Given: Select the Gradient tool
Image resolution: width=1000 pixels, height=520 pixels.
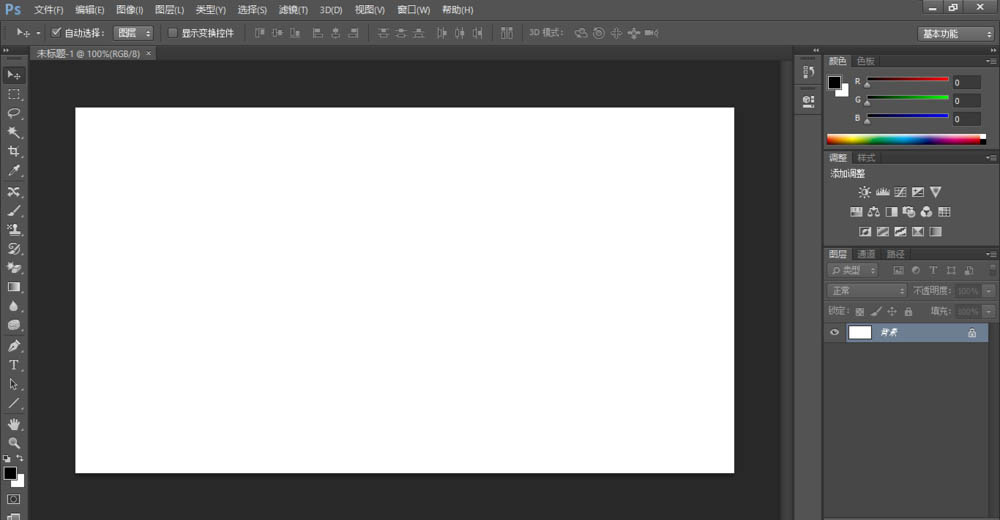Looking at the screenshot, I should pos(13,287).
